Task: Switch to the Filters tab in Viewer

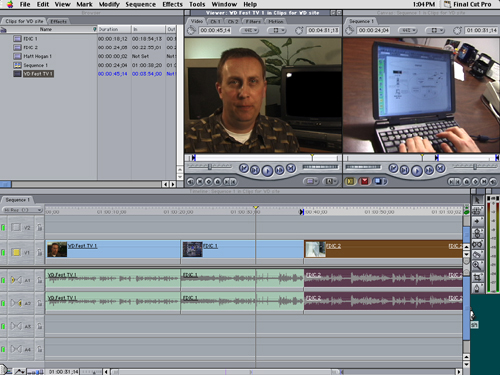Action: [253, 21]
